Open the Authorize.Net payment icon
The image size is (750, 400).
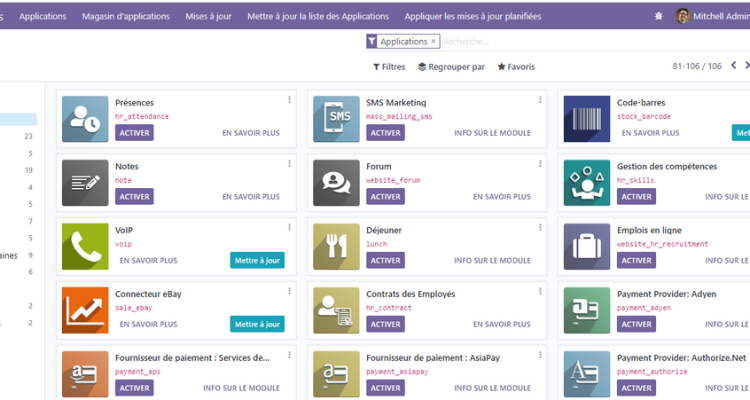587,374
